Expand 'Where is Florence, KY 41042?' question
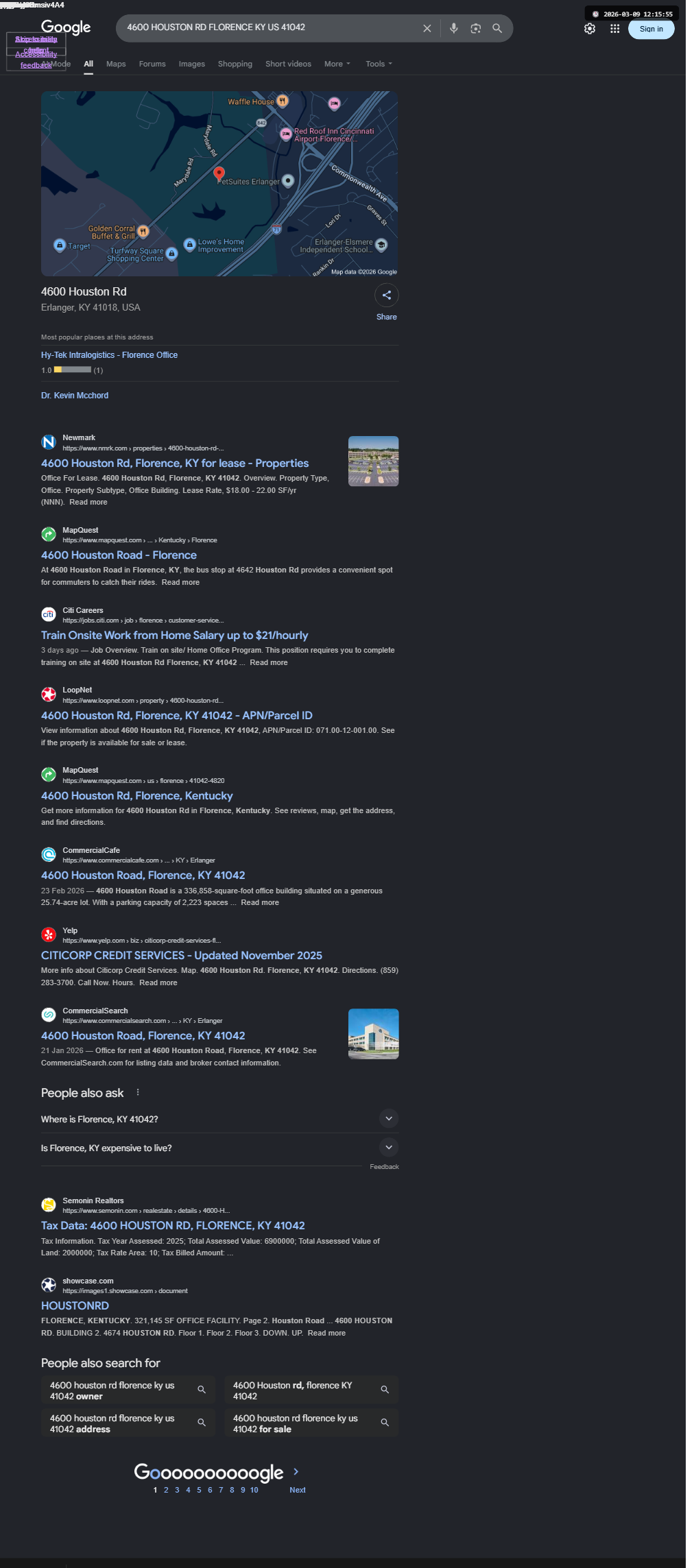Image resolution: width=694 pixels, height=1568 pixels. pos(219,1119)
